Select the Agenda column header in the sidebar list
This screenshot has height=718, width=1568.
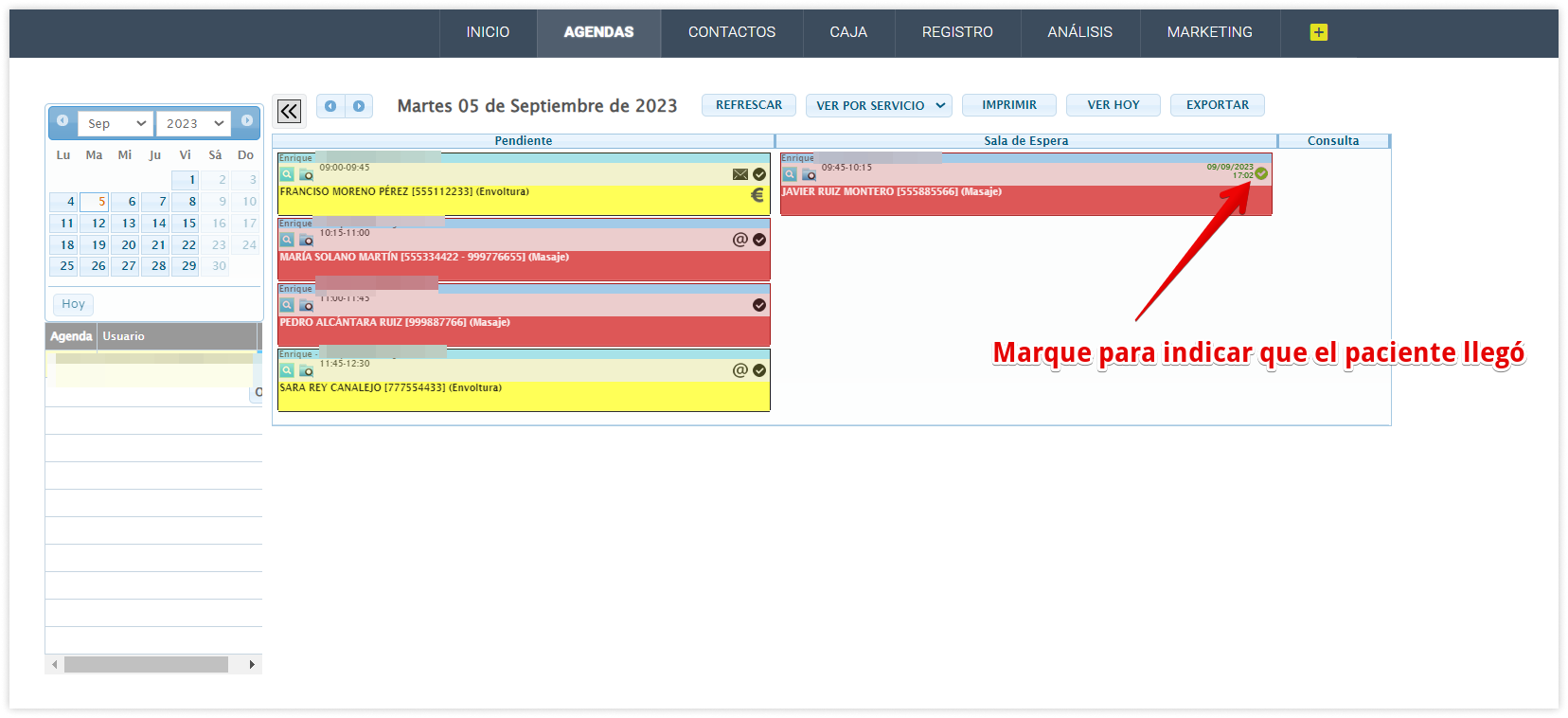[x=71, y=336]
